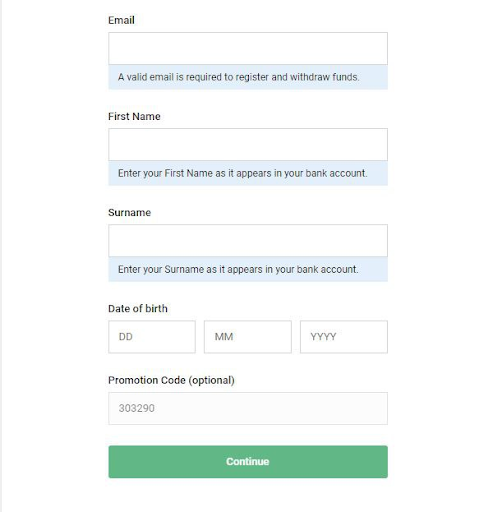
Task: Focus the First Name text box
Action: (x=248, y=145)
